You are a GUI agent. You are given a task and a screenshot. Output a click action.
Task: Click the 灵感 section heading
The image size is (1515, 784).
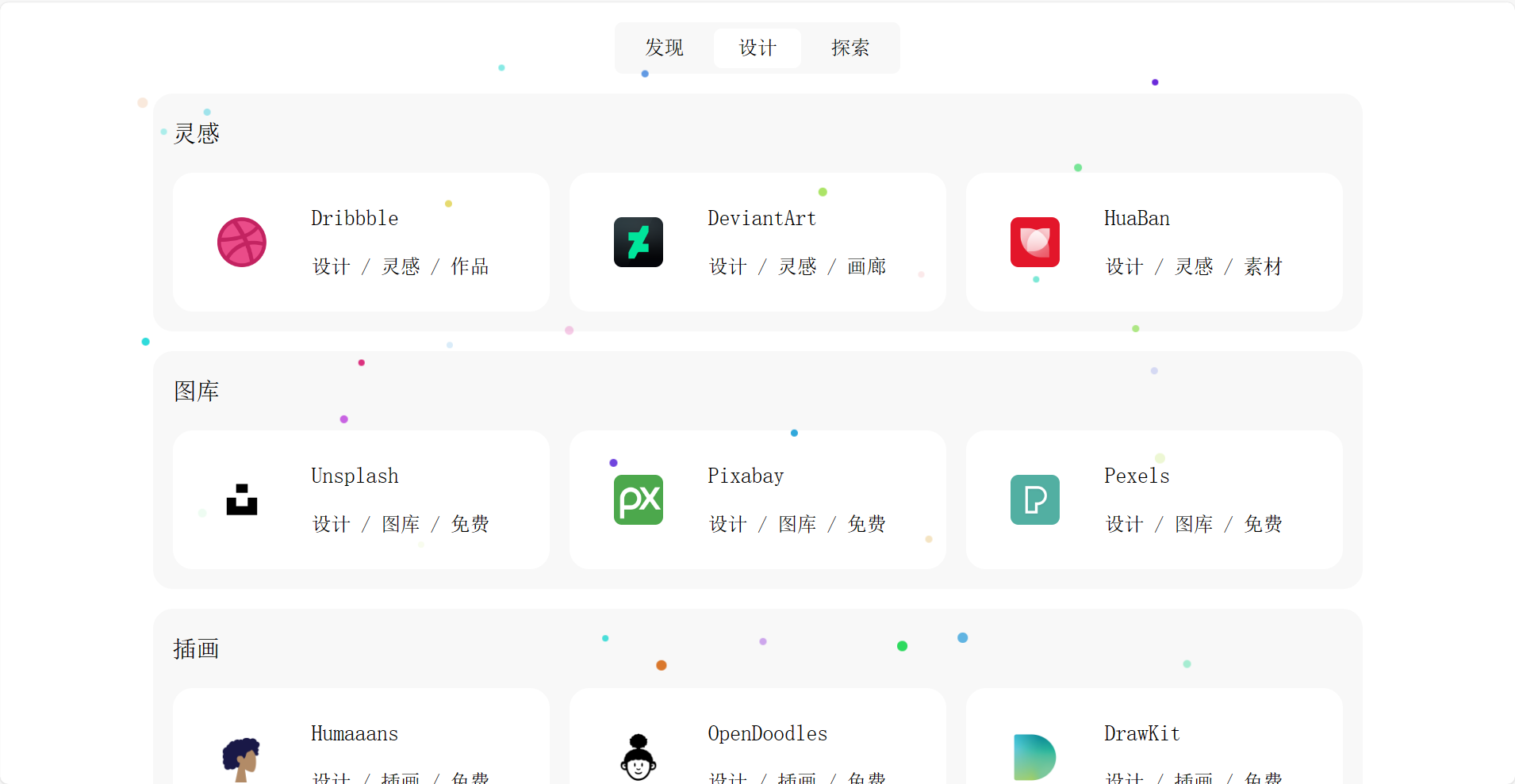(197, 133)
